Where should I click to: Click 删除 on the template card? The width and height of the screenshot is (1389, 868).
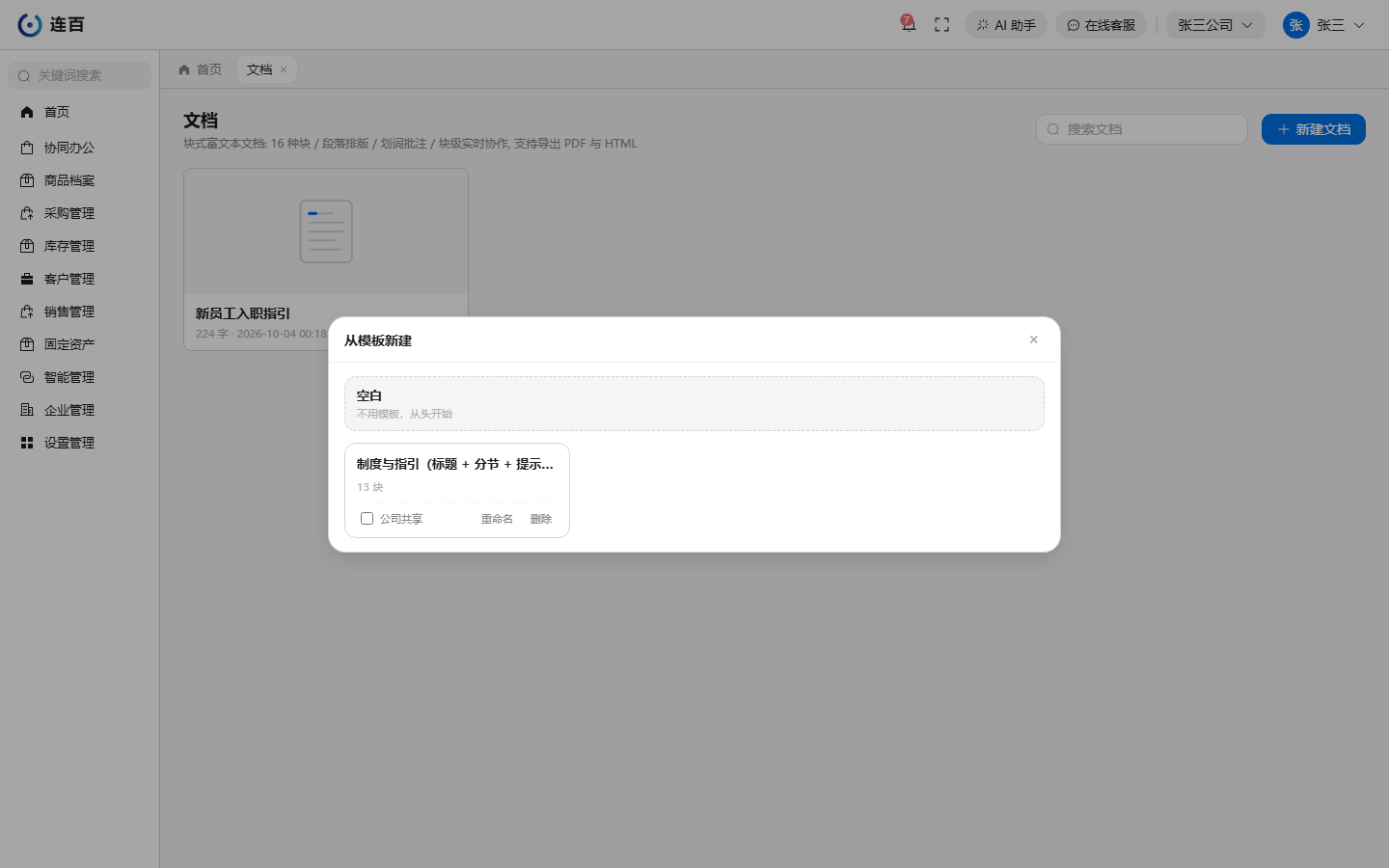[x=541, y=519]
